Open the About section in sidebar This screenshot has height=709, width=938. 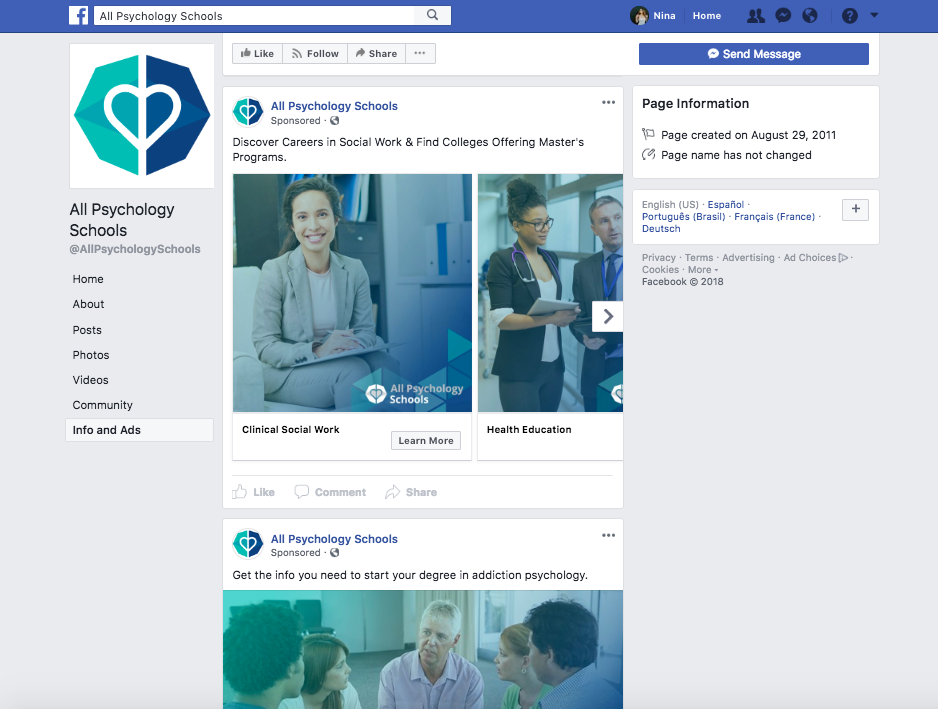89,305
